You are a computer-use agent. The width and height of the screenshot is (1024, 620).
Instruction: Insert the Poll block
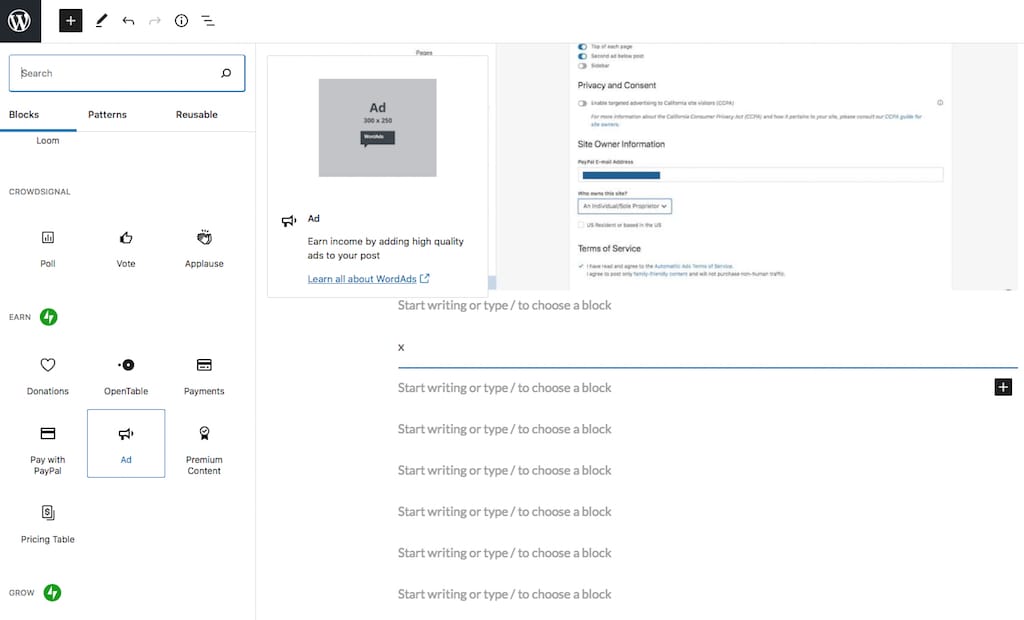(47, 247)
